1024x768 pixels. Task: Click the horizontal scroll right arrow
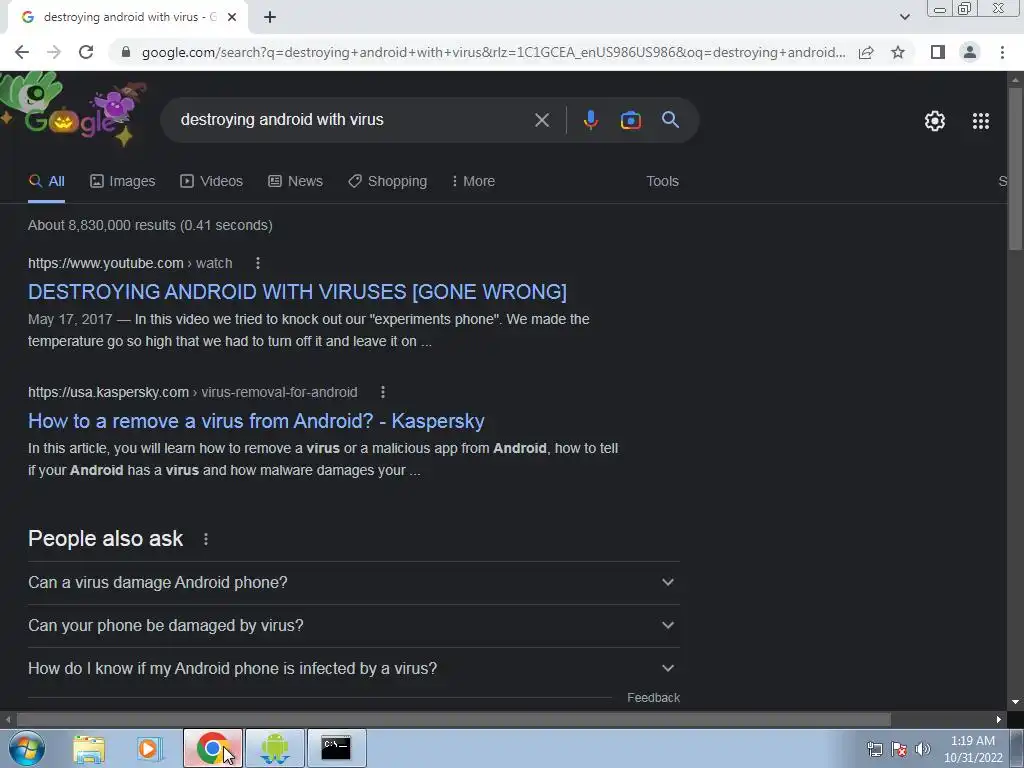(x=999, y=719)
